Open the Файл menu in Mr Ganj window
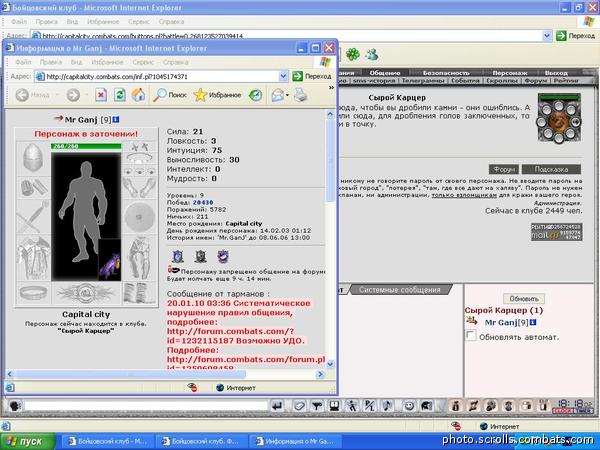600x450 pixels. point(23,62)
